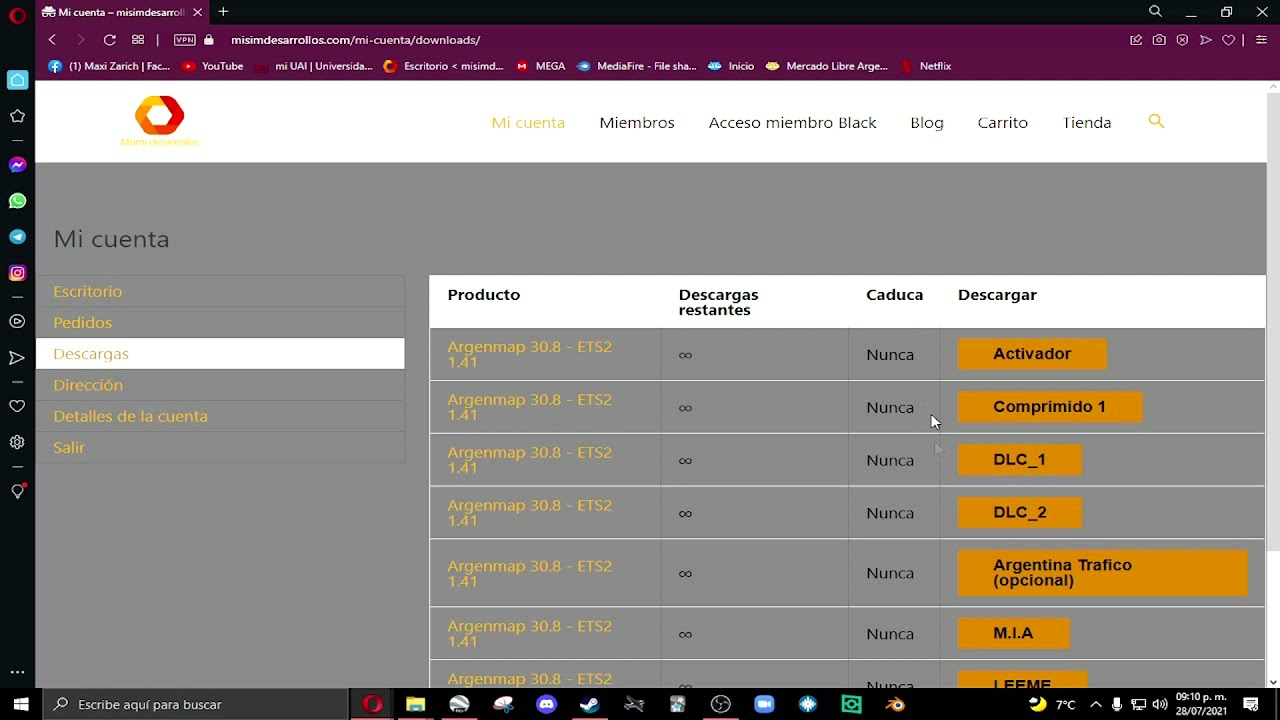Click the Mismi desarrollos site logo

pyautogui.click(x=160, y=121)
